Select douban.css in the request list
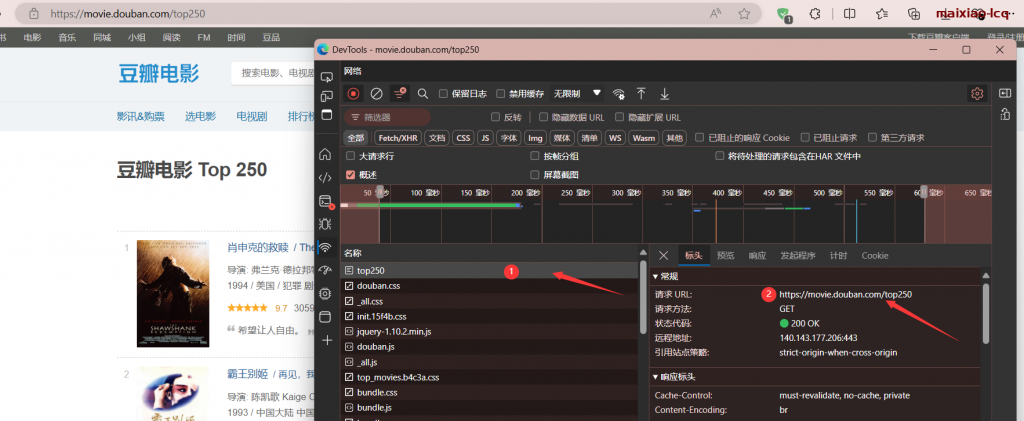This screenshot has width=1024, height=421. [x=378, y=286]
